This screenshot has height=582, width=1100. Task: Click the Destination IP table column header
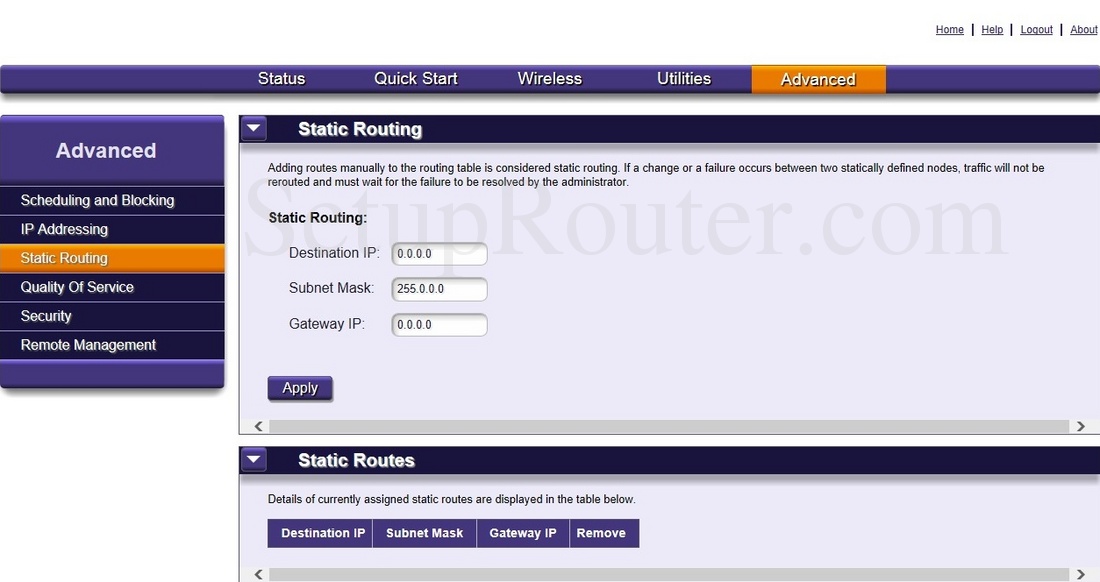pyautogui.click(x=320, y=533)
